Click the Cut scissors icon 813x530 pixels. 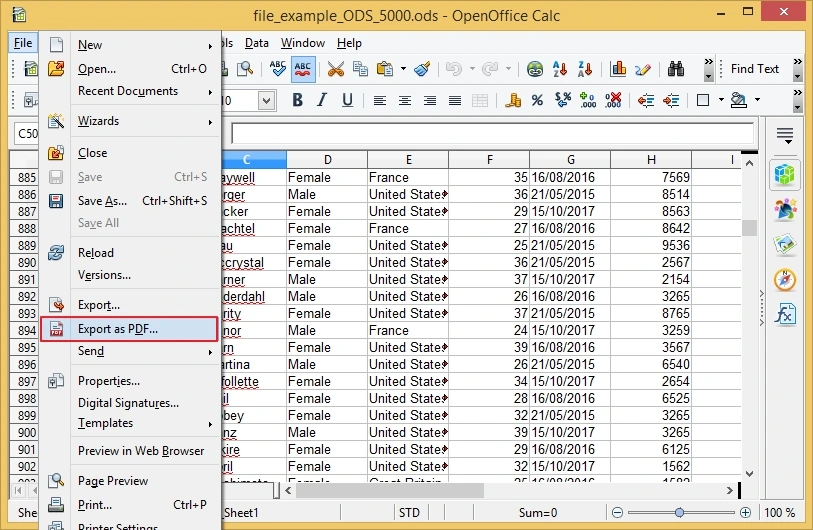pos(335,69)
